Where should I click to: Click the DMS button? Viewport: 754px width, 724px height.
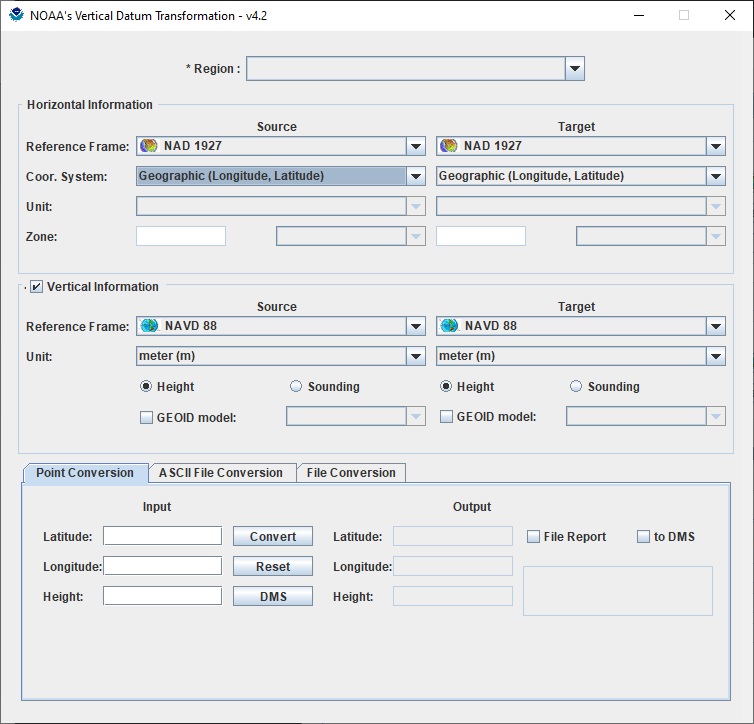pos(273,596)
